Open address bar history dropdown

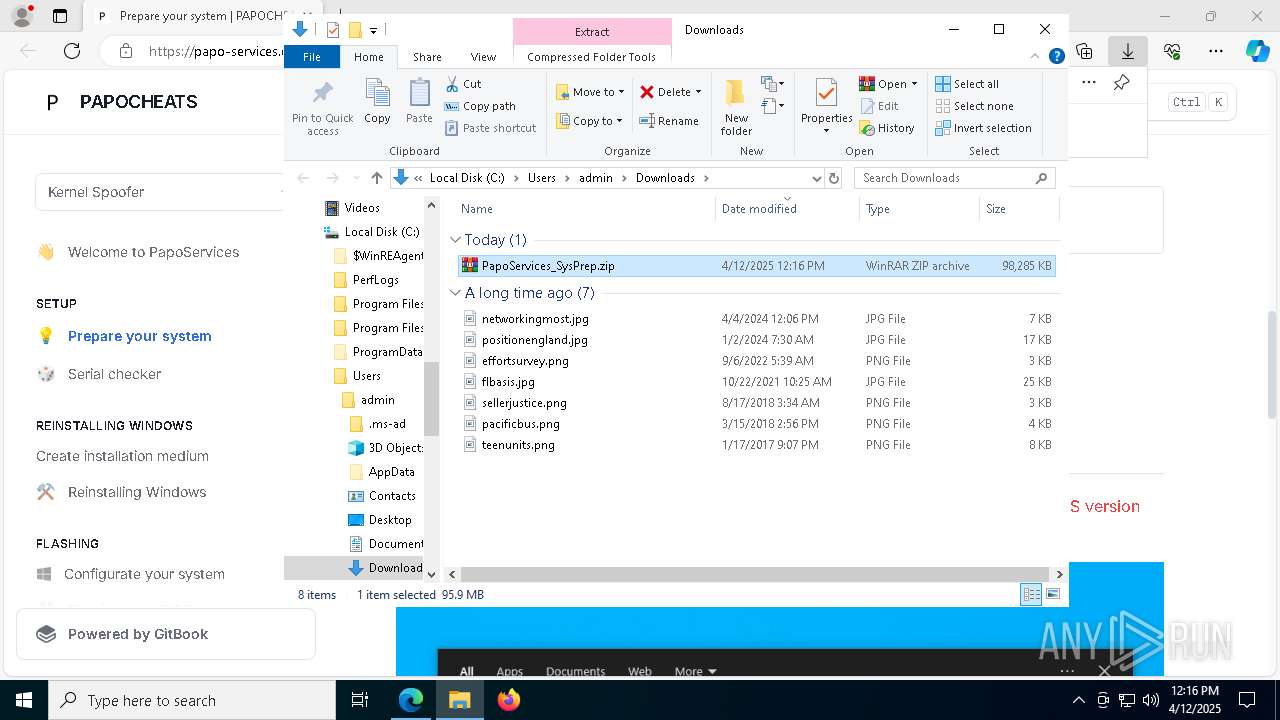[x=816, y=178]
